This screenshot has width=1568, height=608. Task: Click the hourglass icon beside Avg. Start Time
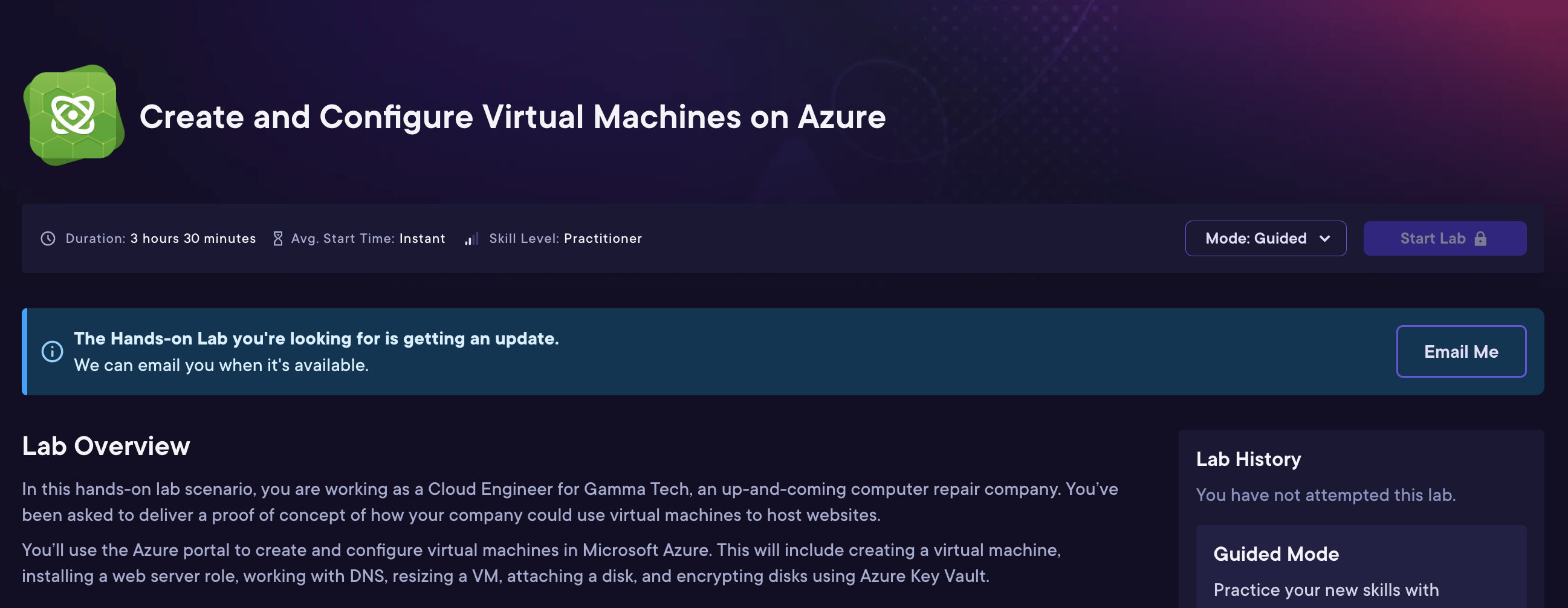click(278, 239)
